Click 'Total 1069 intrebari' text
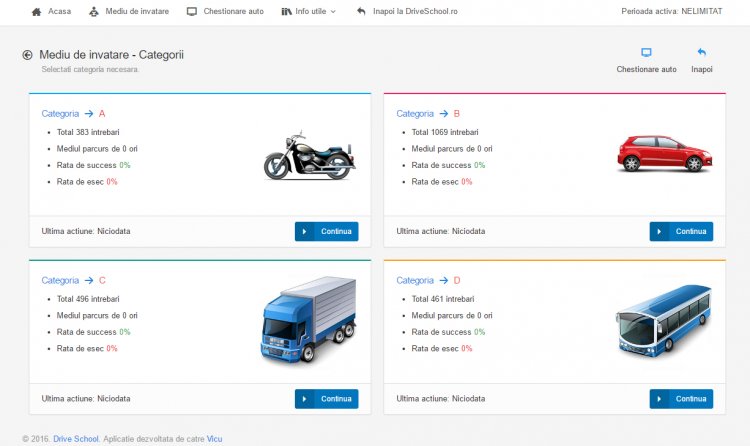 [445, 132]
